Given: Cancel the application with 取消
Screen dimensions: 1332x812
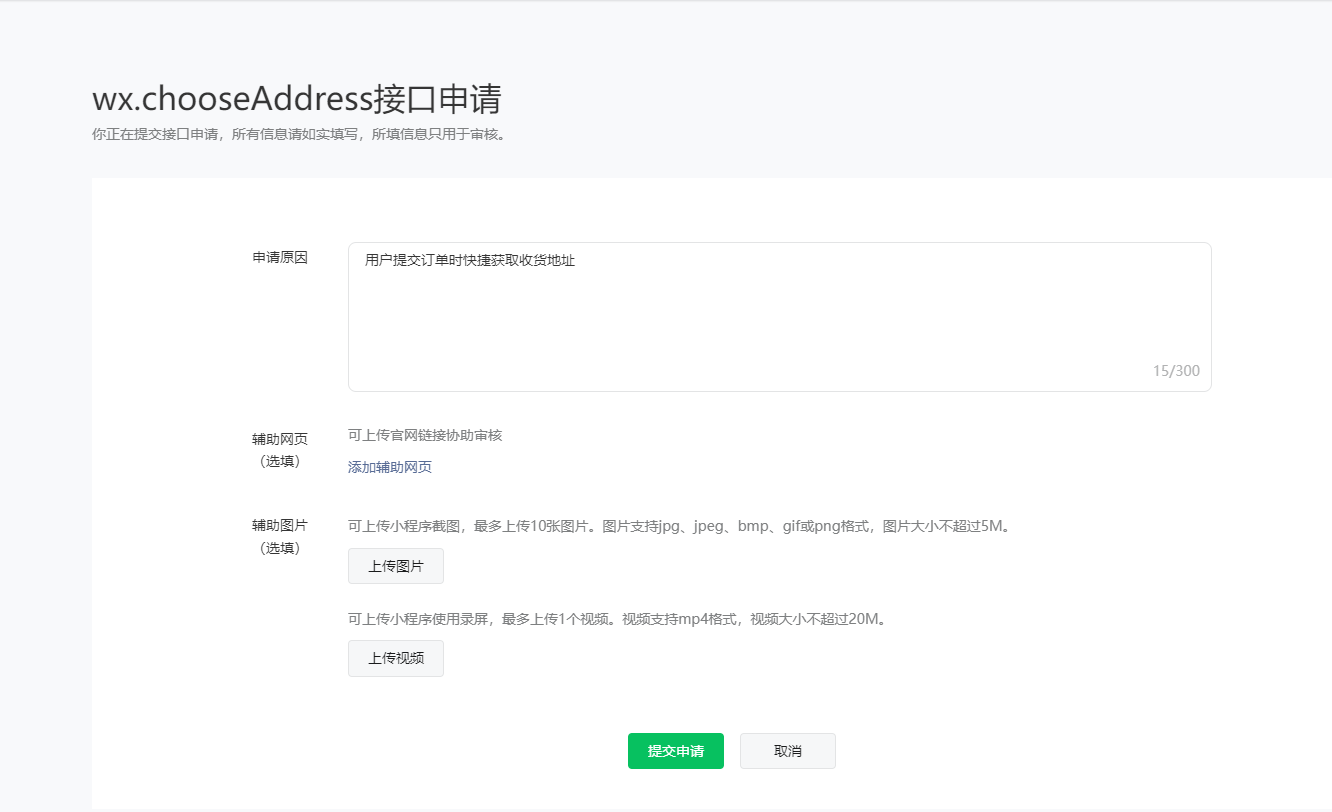Looking at the screenshot, I should (788, 751).
